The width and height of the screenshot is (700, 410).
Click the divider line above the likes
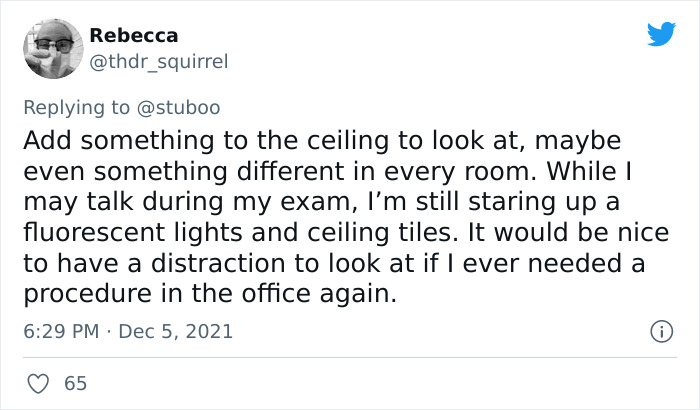349,357
